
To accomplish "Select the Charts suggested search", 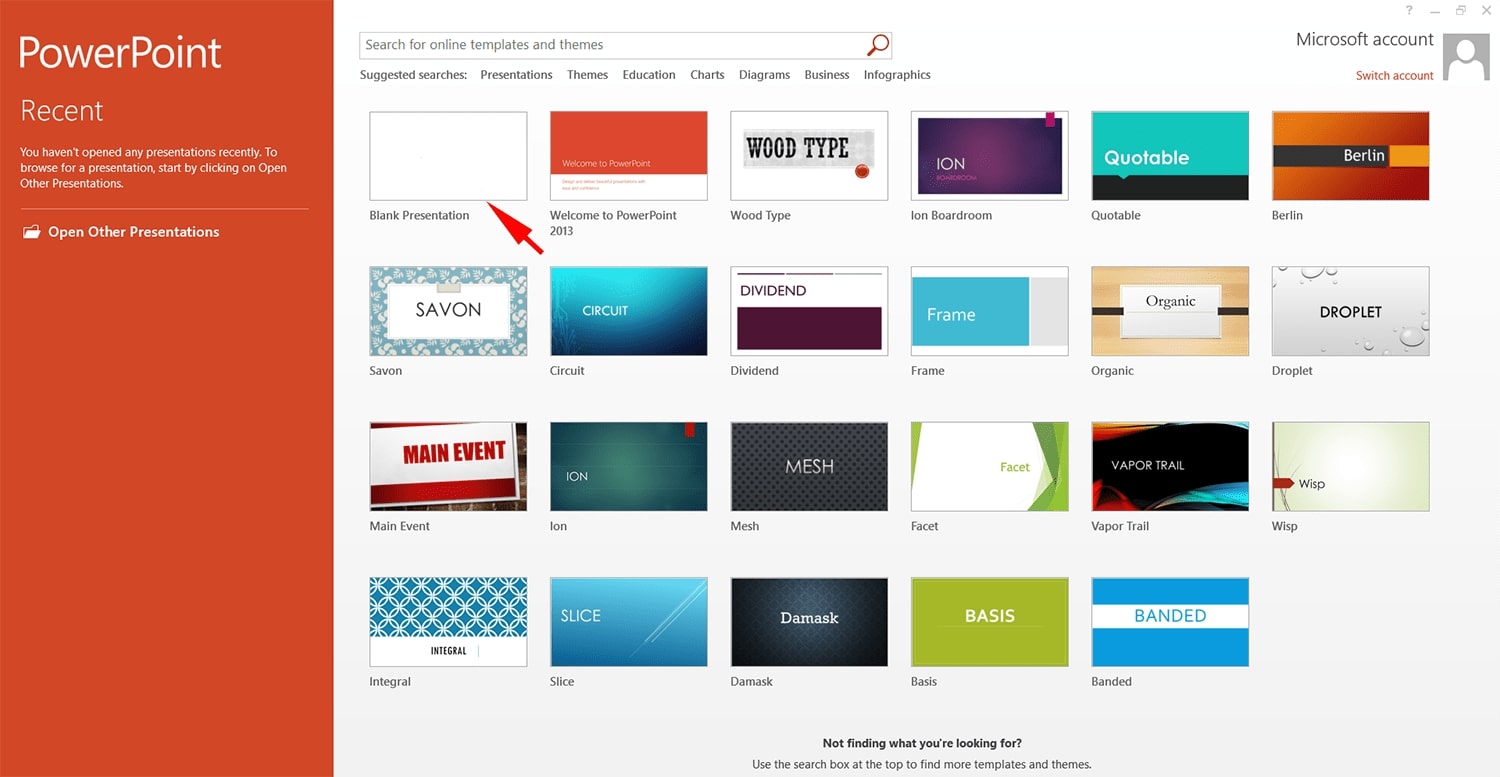I will tap(707, 75).
